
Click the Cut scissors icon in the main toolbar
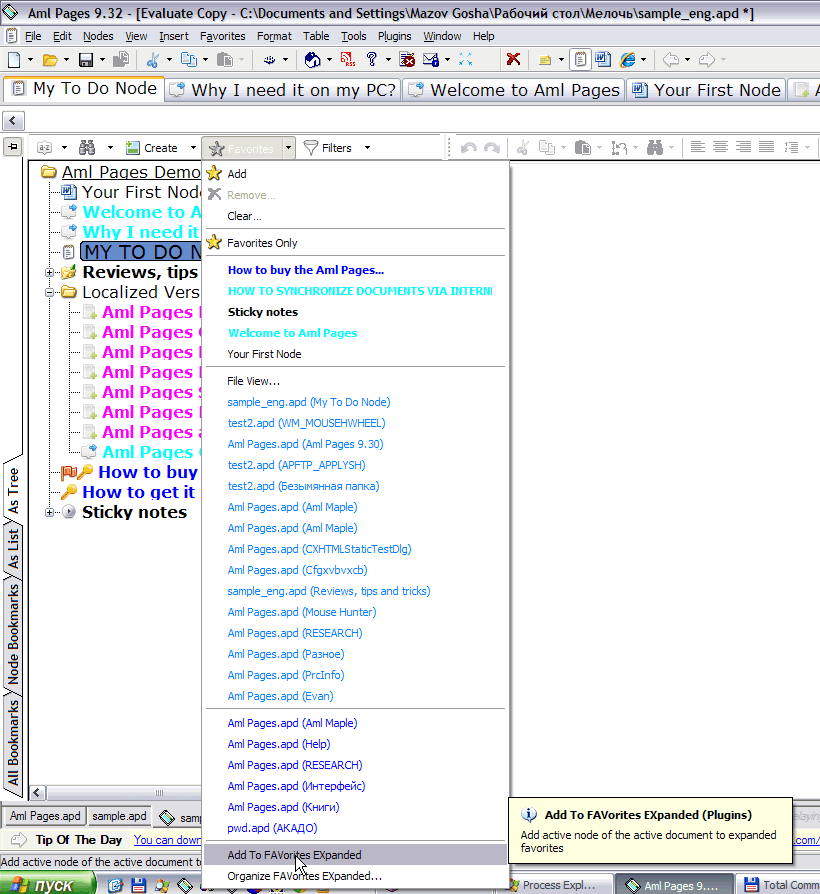click(x=153, y=59)
